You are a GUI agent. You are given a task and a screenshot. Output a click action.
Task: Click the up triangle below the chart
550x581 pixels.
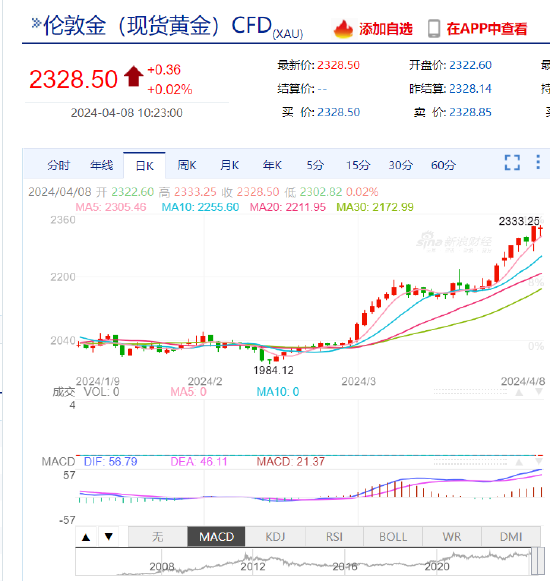tap(86, 537)
